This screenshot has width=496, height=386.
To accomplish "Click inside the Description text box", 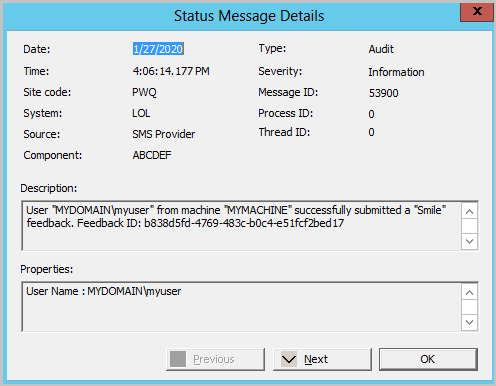I will click(x=241, y=226).
